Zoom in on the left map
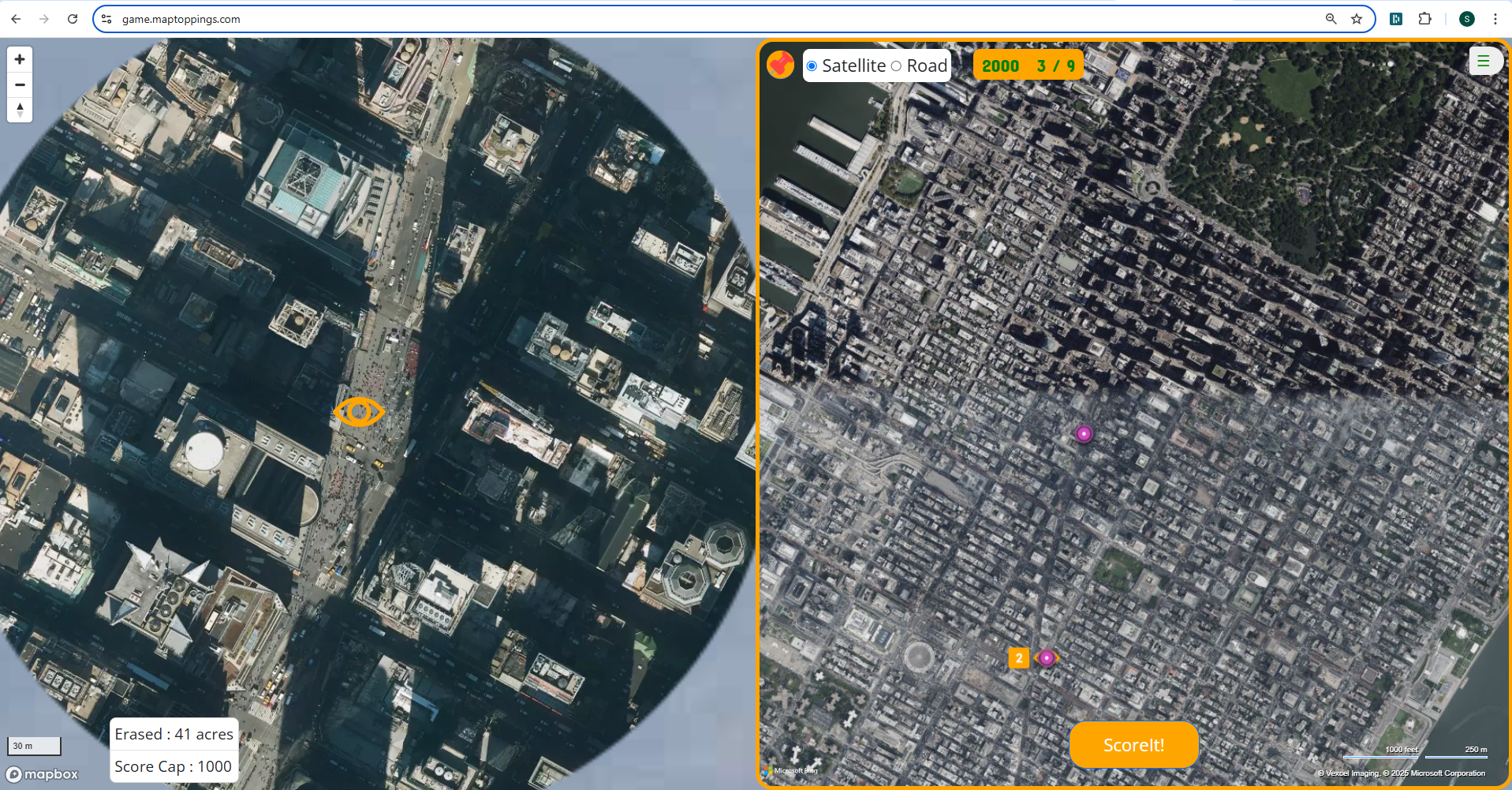This screenshot has width=1512, height=790. tap(20, 59)
